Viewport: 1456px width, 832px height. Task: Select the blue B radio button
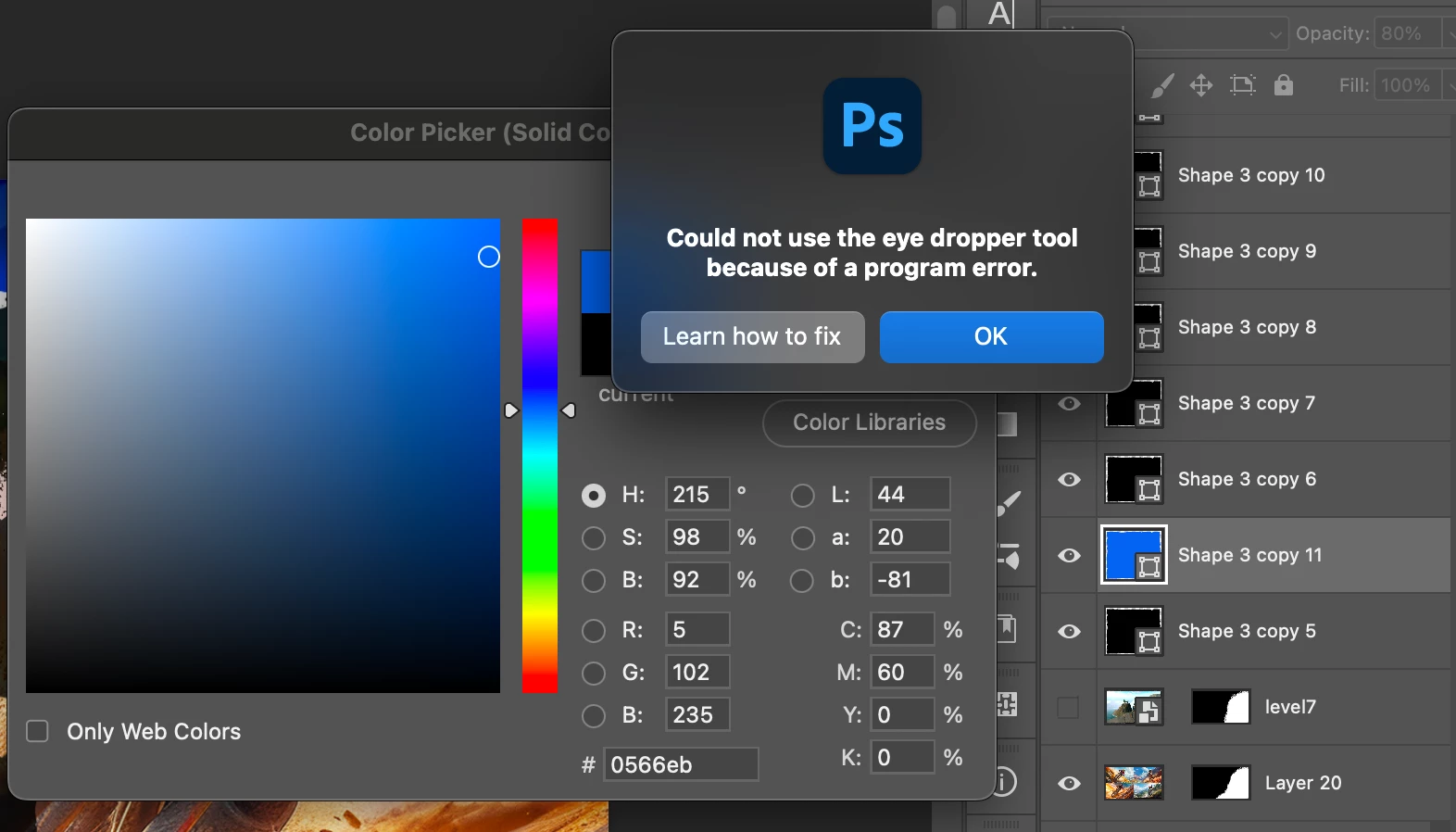point(594,716)
